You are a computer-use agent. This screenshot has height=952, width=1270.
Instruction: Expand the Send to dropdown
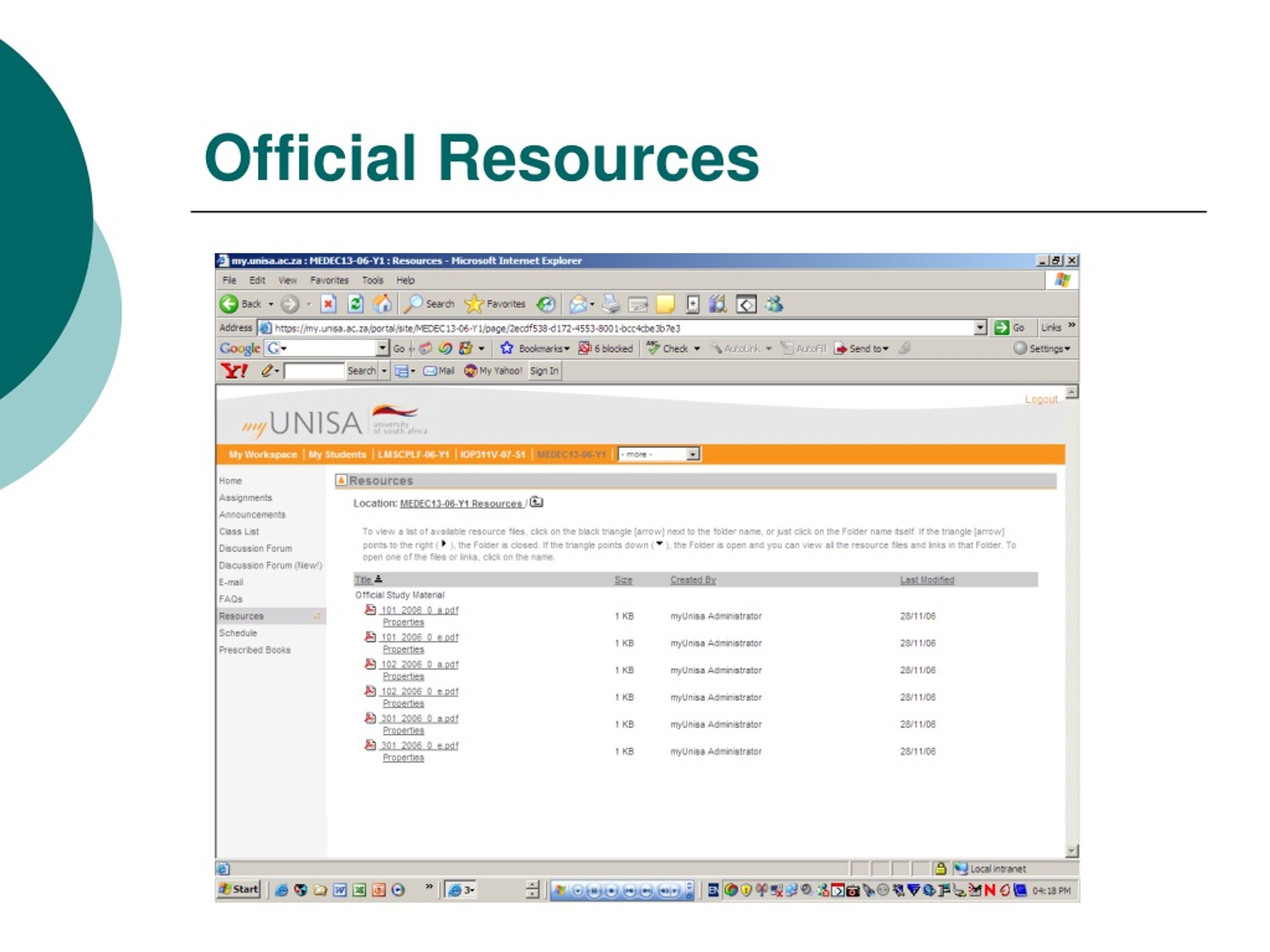tap(886, 349)
